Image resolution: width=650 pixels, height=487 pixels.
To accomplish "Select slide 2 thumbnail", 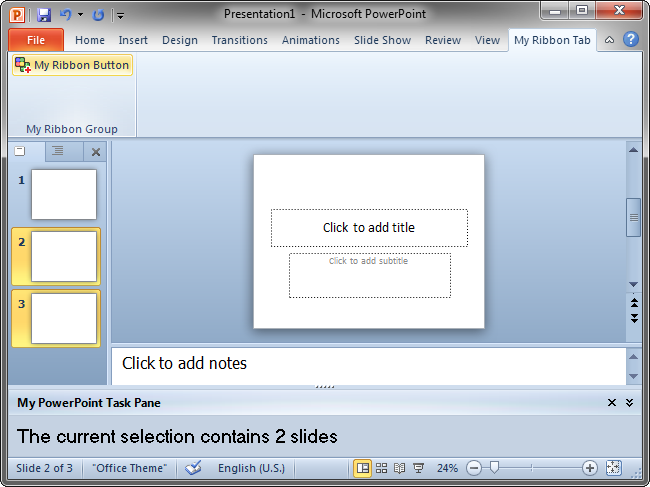I will [x=64, y=256].
